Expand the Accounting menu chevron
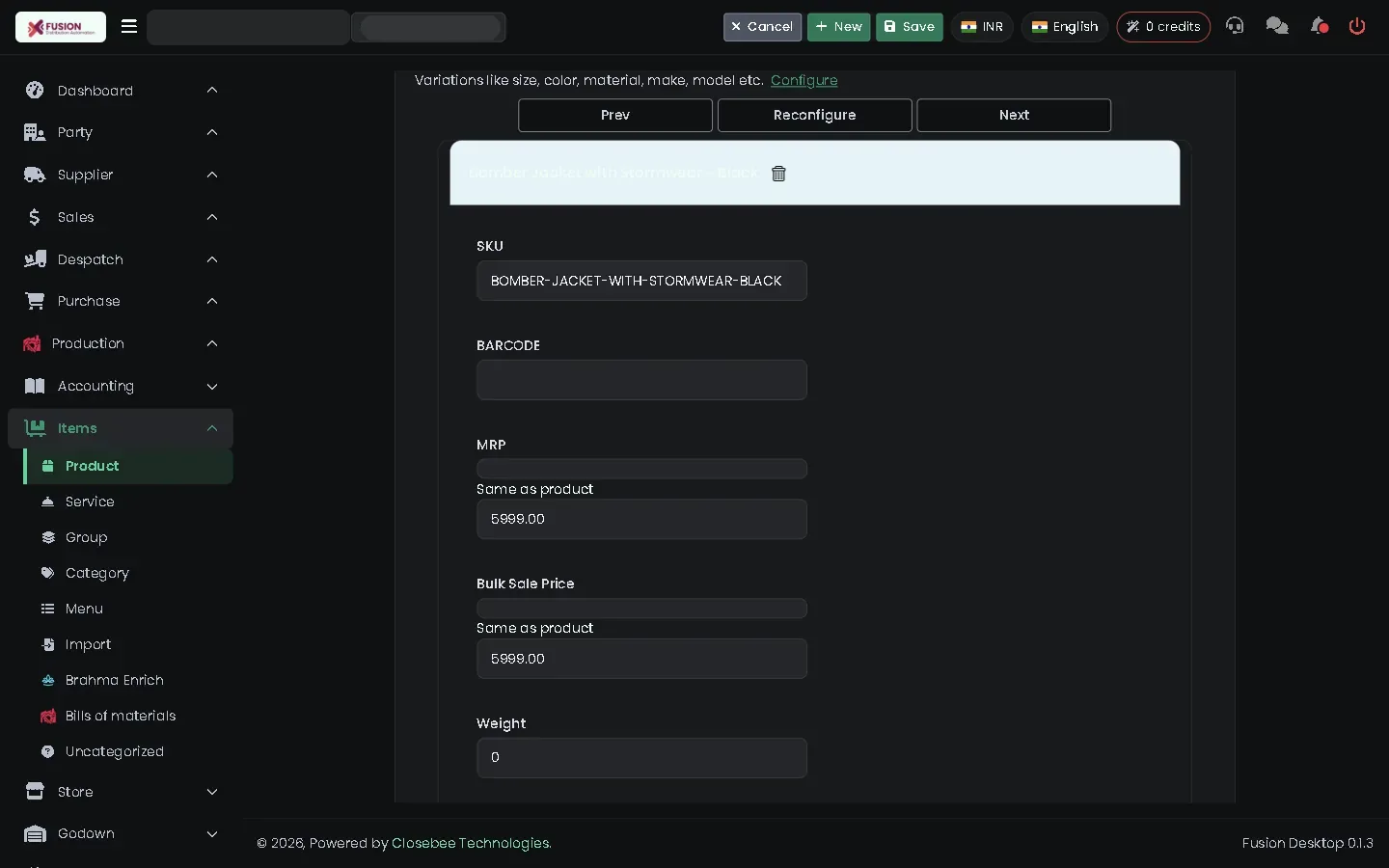Image resolution: width=1389 pixels, height=868 pixels. point(212,386)
